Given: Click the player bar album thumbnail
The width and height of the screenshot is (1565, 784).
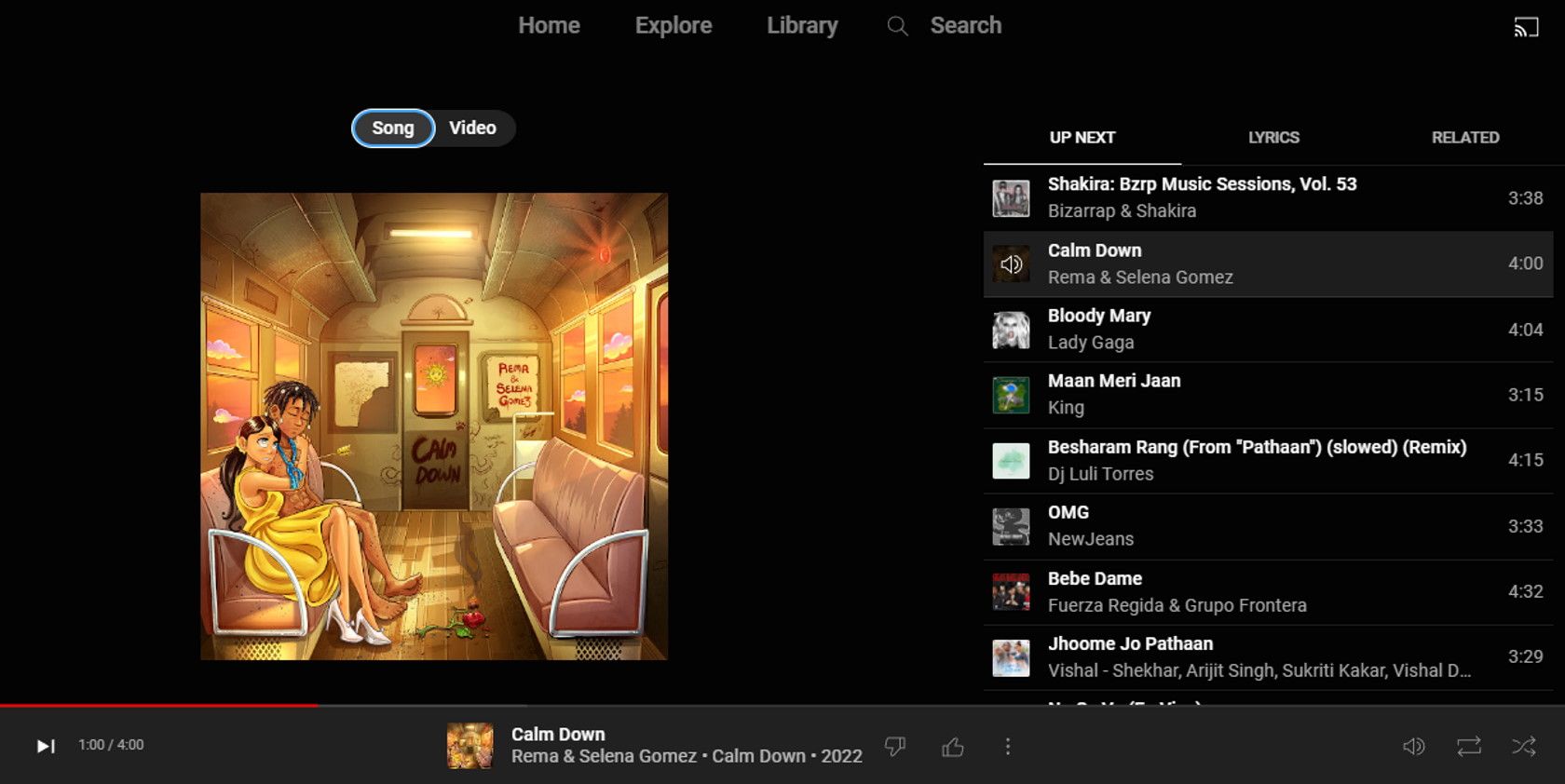Looking at the screenshot, I should click(x=470, y=746).
